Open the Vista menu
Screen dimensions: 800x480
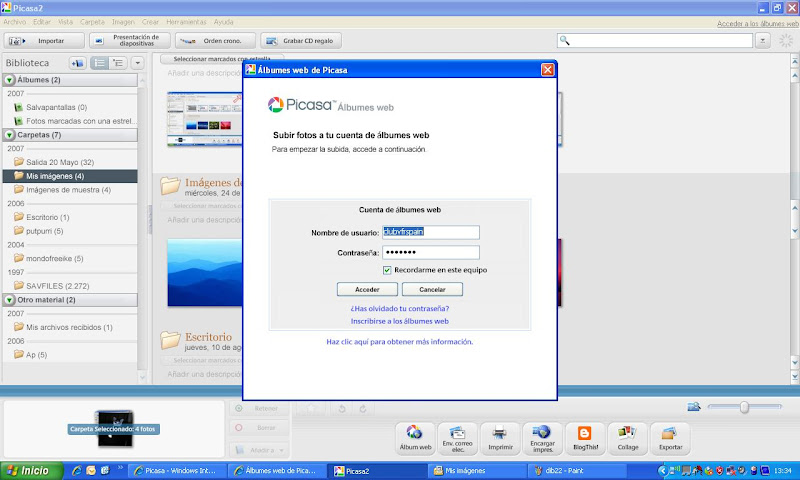pos(65,22)
